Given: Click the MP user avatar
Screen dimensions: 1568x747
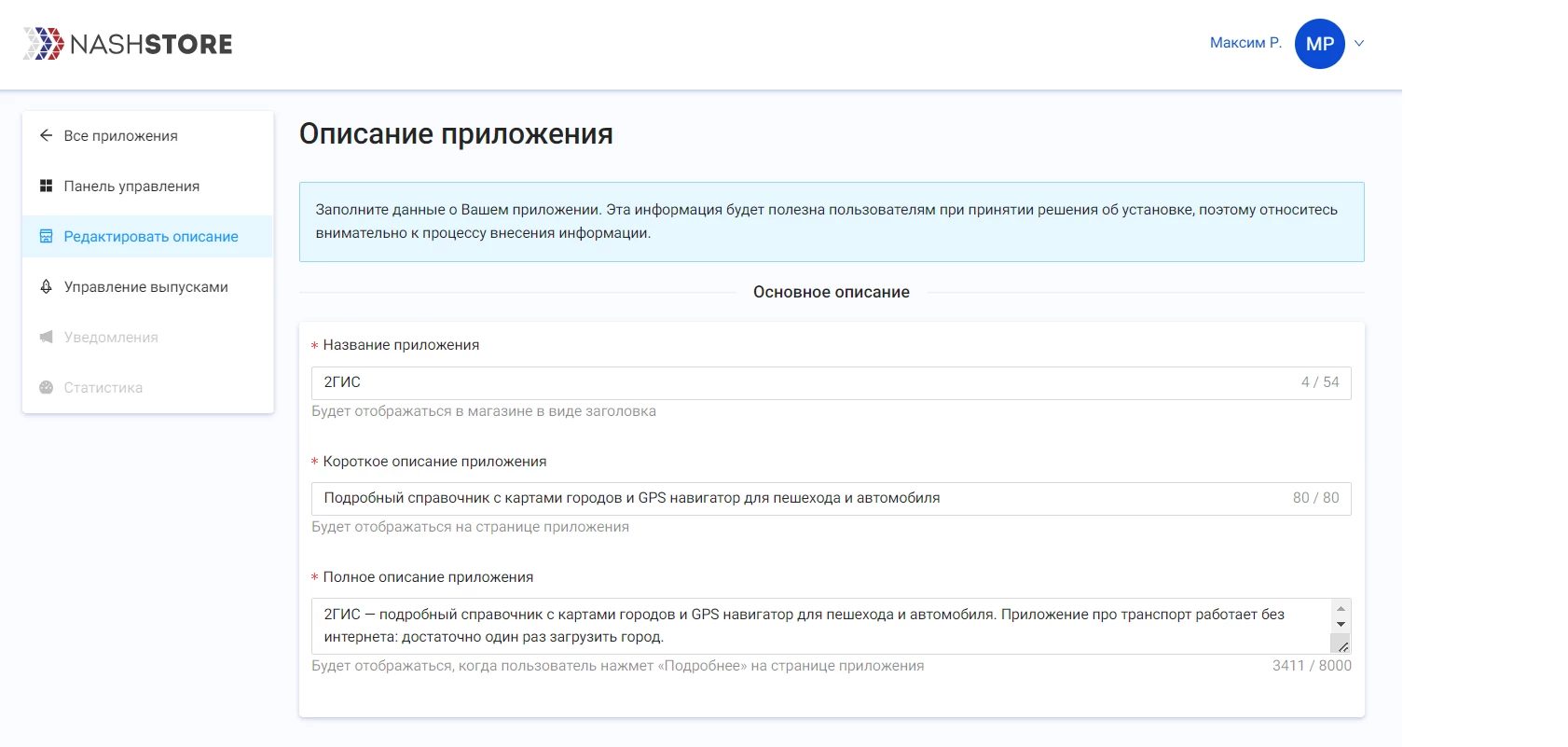Looking at the screenshot, I should [1319, 44].
